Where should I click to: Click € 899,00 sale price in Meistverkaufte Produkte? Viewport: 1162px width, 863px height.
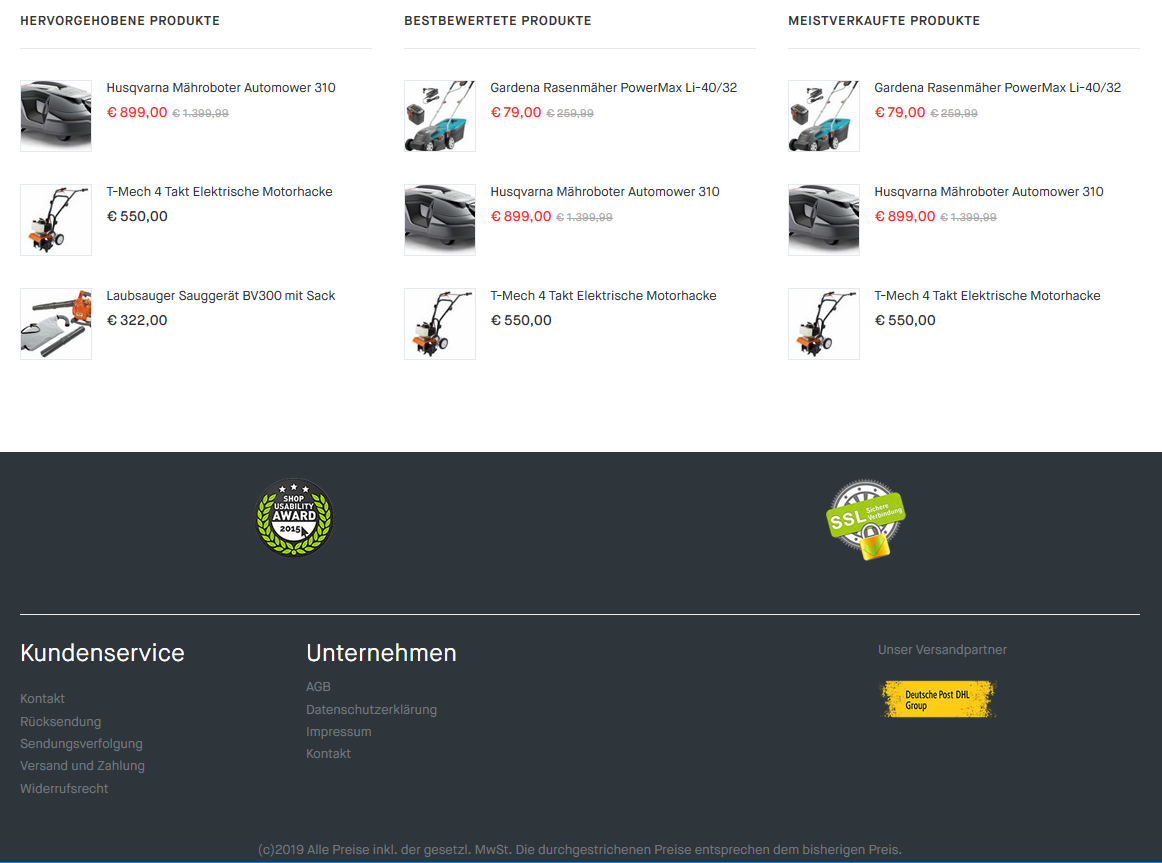click(x=905, y=216)
